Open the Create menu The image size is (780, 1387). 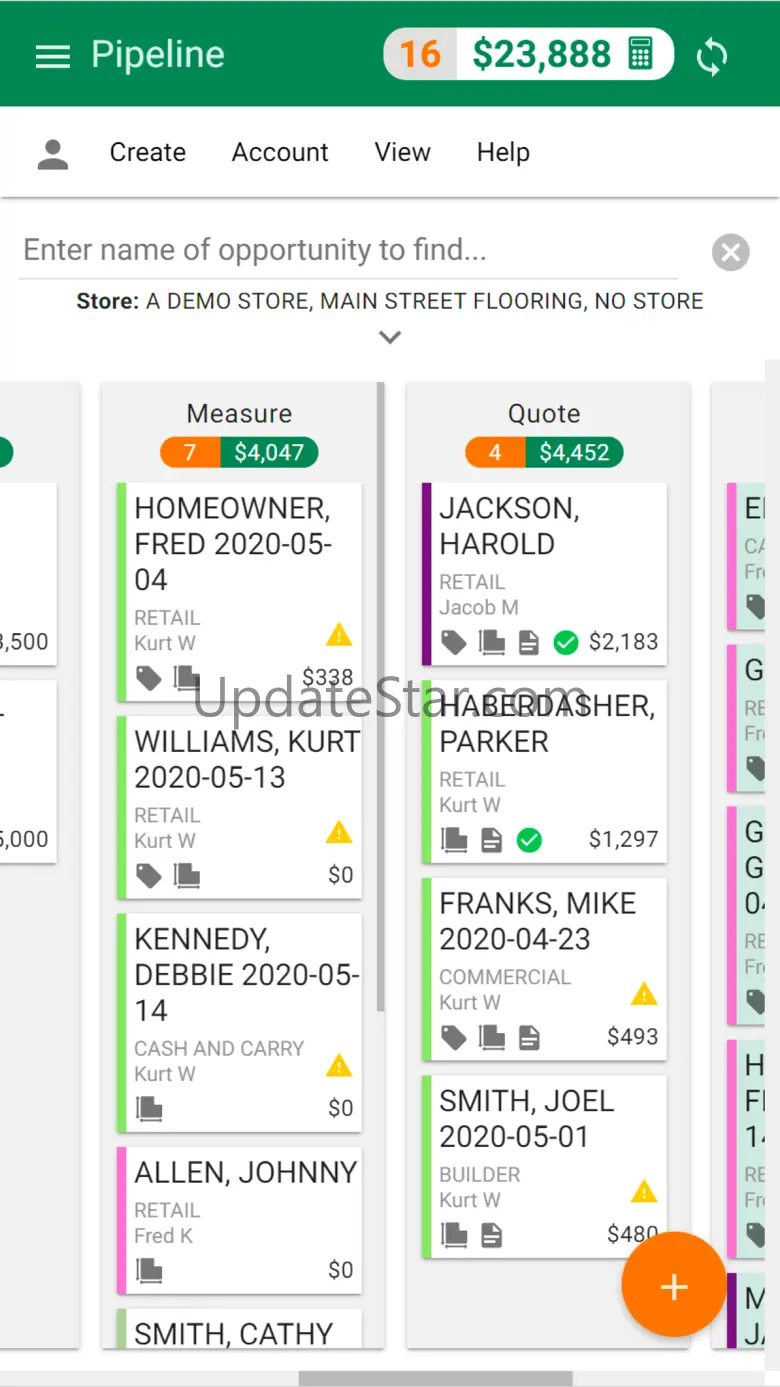coord(148,153)
